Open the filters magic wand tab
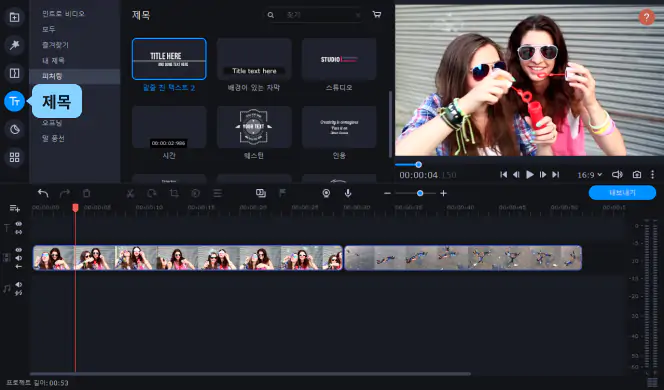Viewport: 664px width, 390px height. click(14, 45)
